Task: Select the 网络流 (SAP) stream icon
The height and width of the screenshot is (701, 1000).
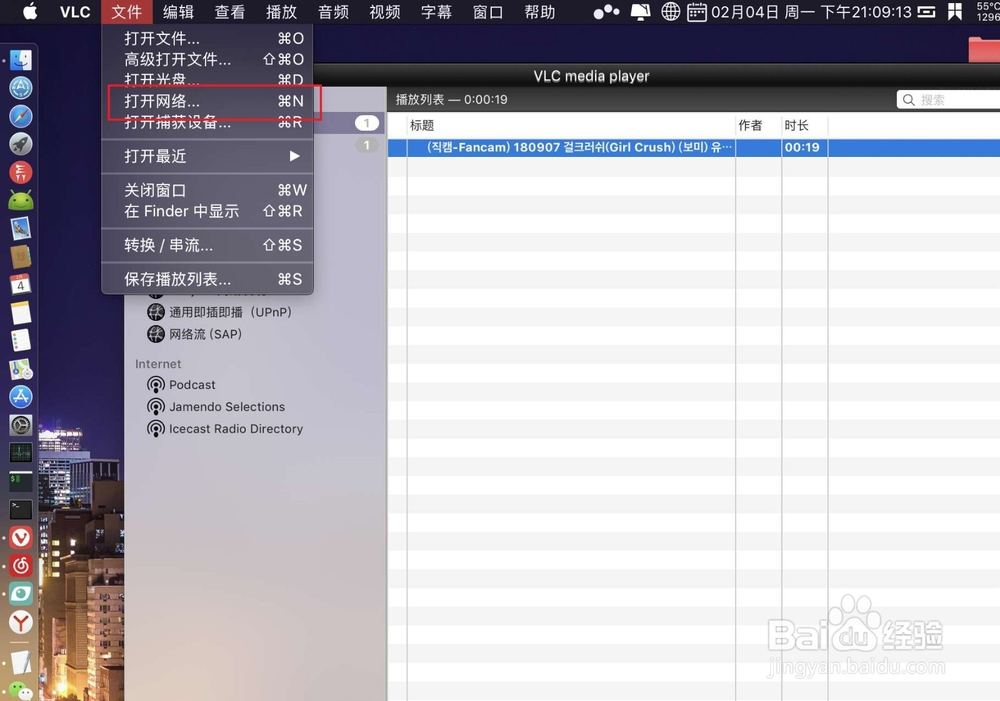Action: point(156,334)
